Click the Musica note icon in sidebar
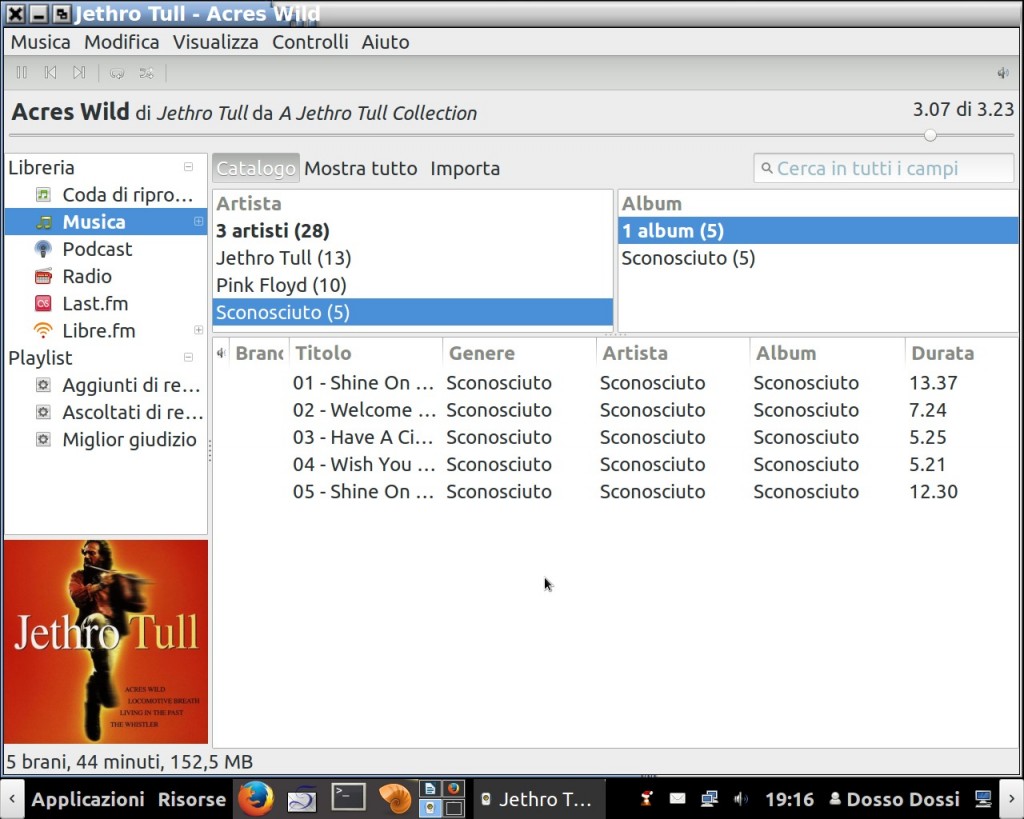This screenshot has height=819, width=1024. coord(43,222)
